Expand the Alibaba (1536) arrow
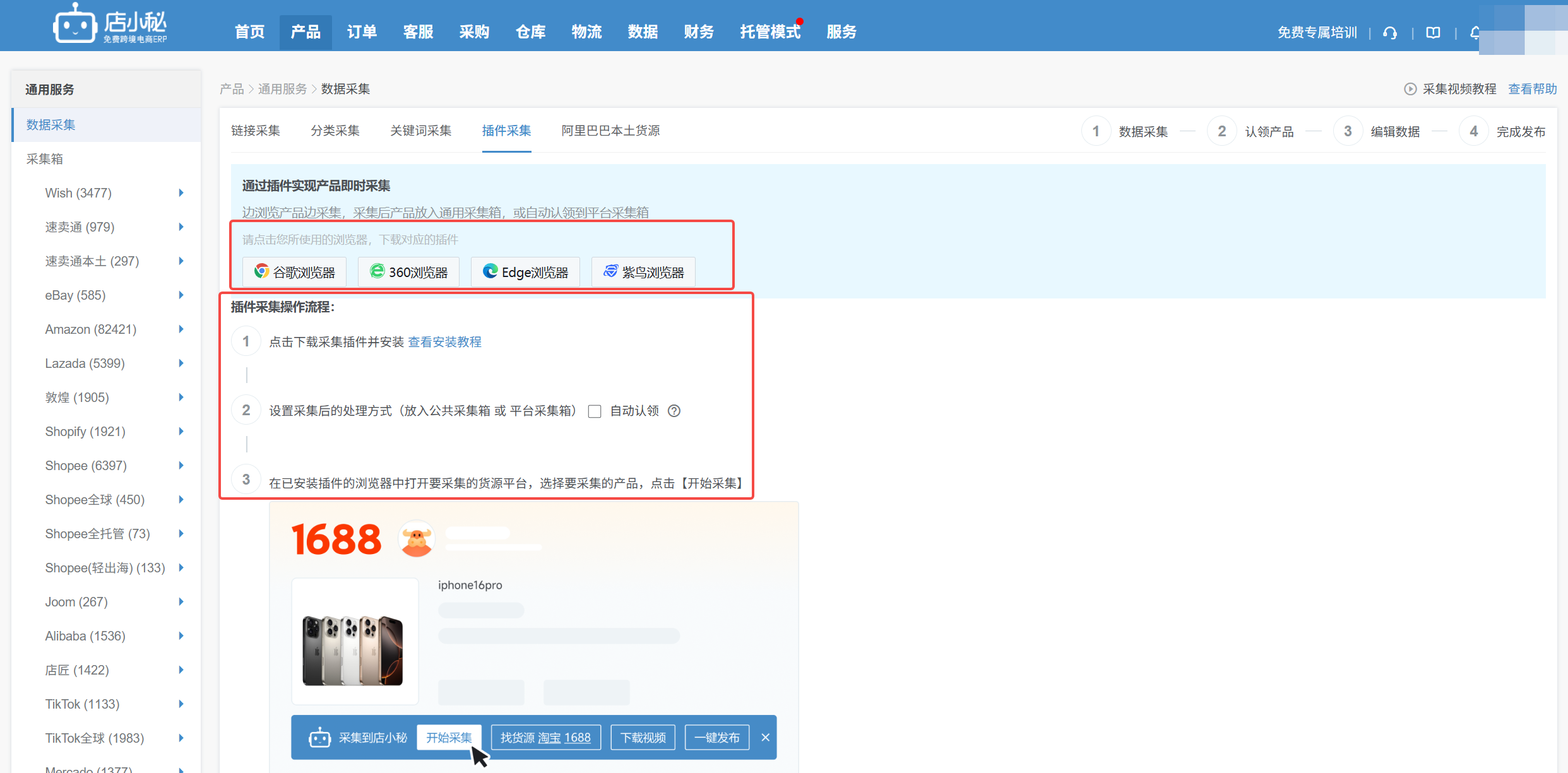Image resolution: width=1568 pixels, height=773 pixels. (181, 636)
